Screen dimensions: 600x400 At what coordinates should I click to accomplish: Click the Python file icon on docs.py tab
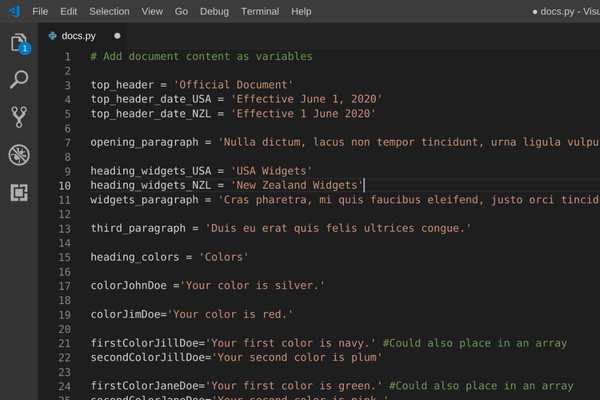52,36
